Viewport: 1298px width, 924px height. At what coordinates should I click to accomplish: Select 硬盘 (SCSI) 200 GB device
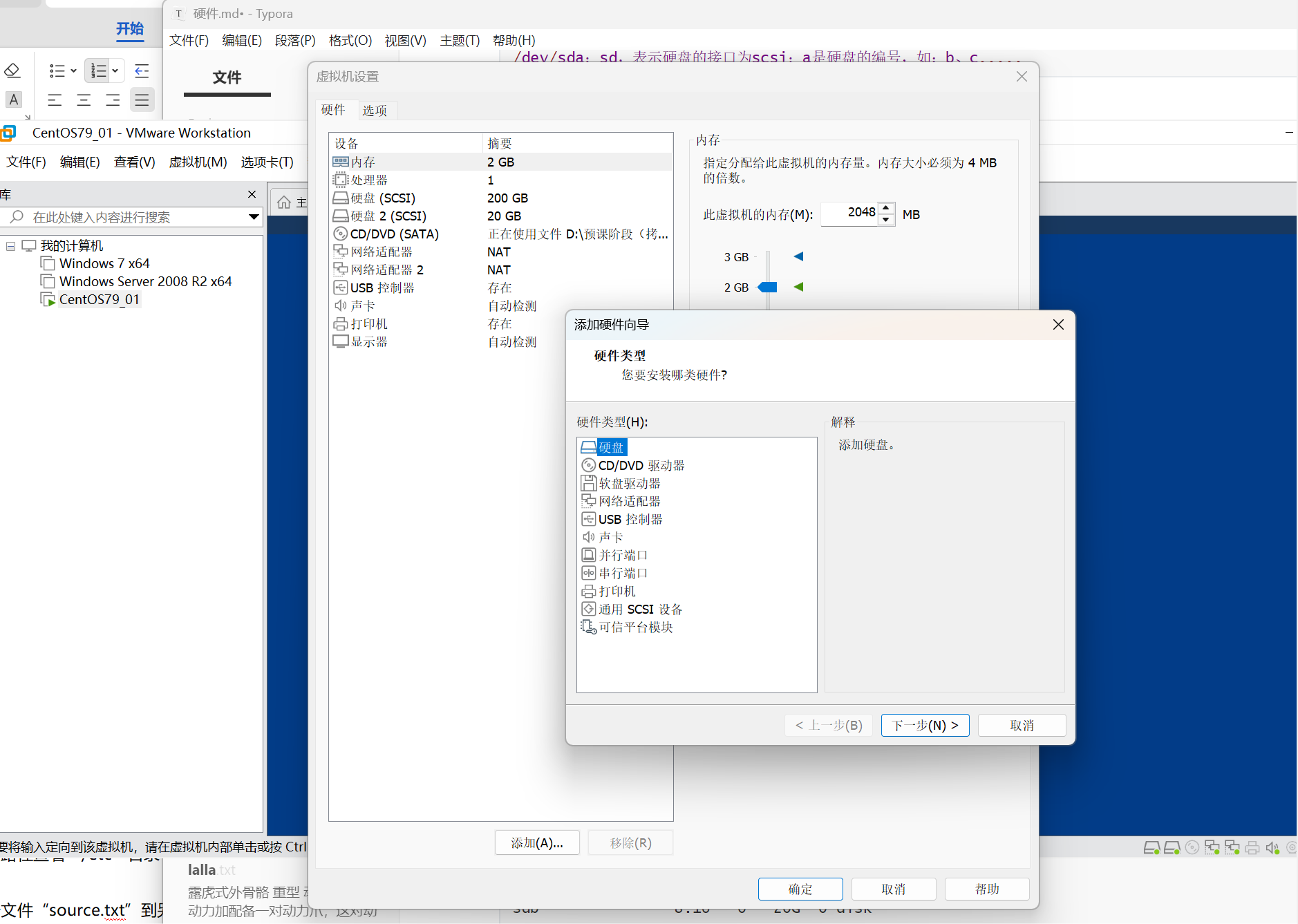[x=501, y=198]
